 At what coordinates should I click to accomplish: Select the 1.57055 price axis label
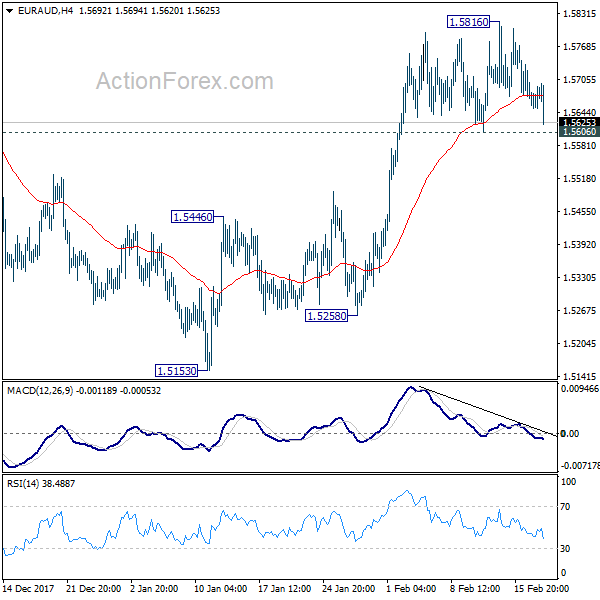click(x=579, y=80)
